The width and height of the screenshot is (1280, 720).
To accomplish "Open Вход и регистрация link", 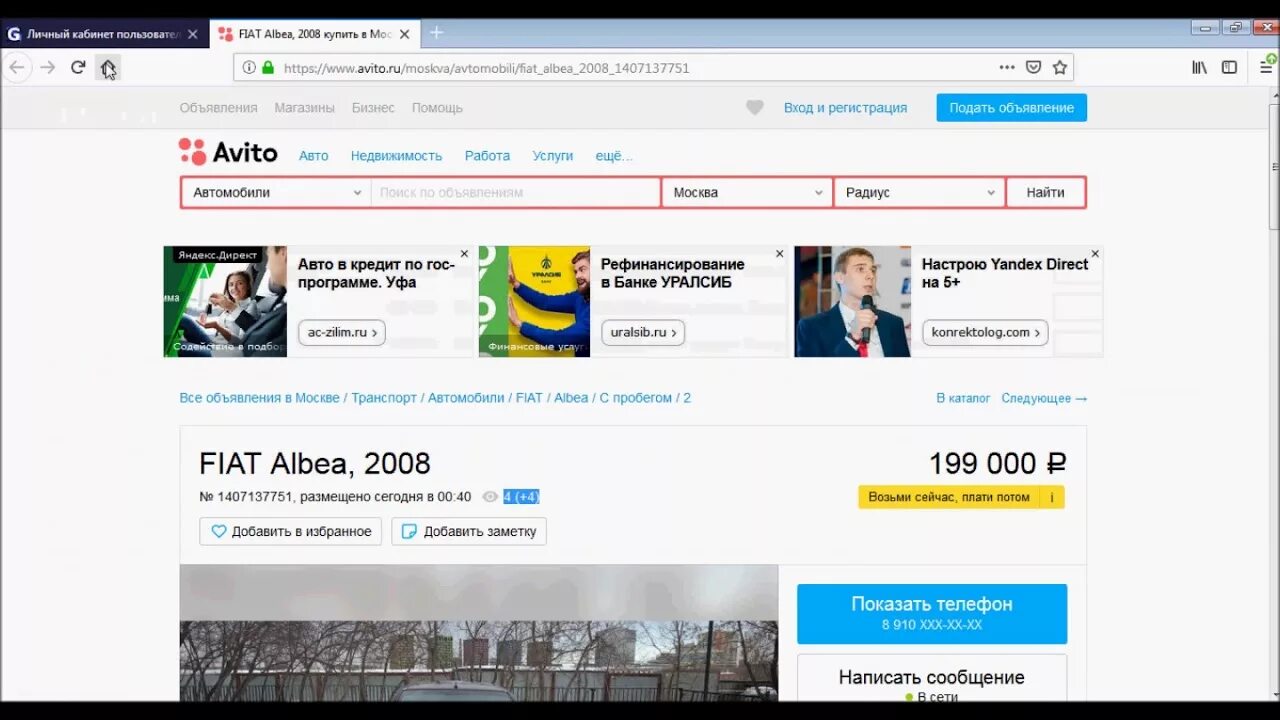I will [x=845, y=108].
